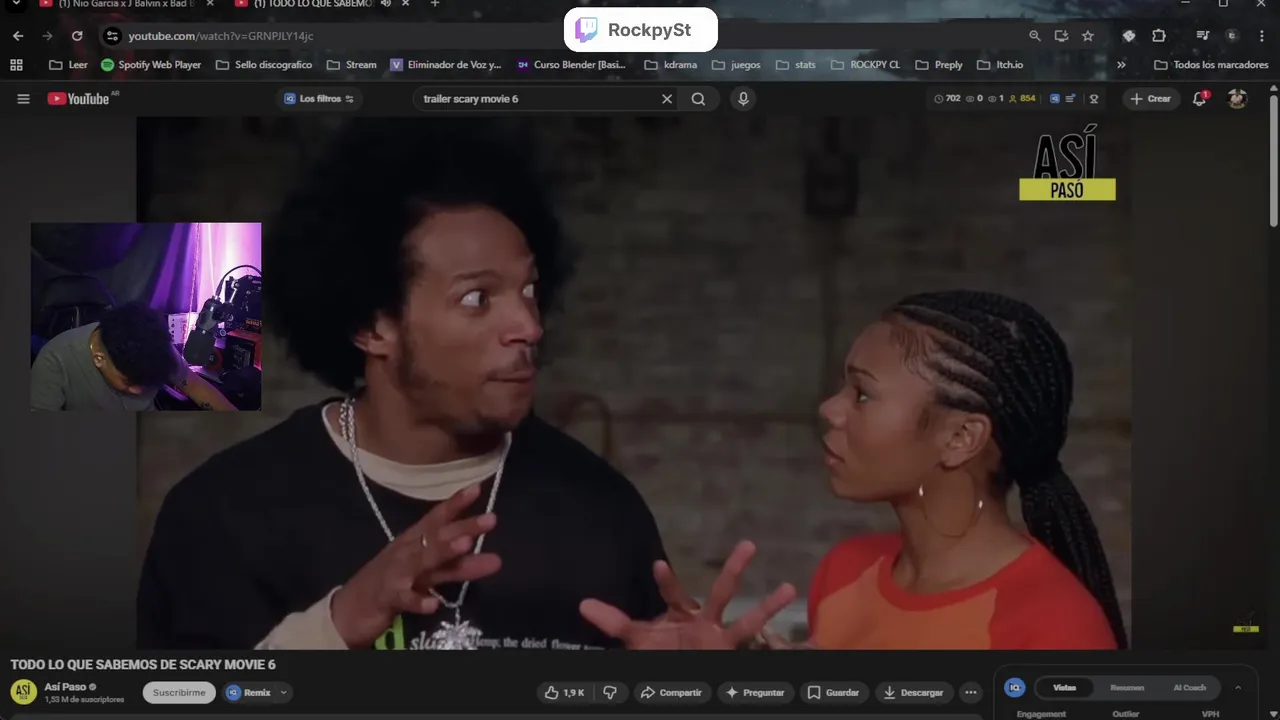This screenshot has height=720, width=1280.
Task: Open a new browser tab
Action: (434, 4)
